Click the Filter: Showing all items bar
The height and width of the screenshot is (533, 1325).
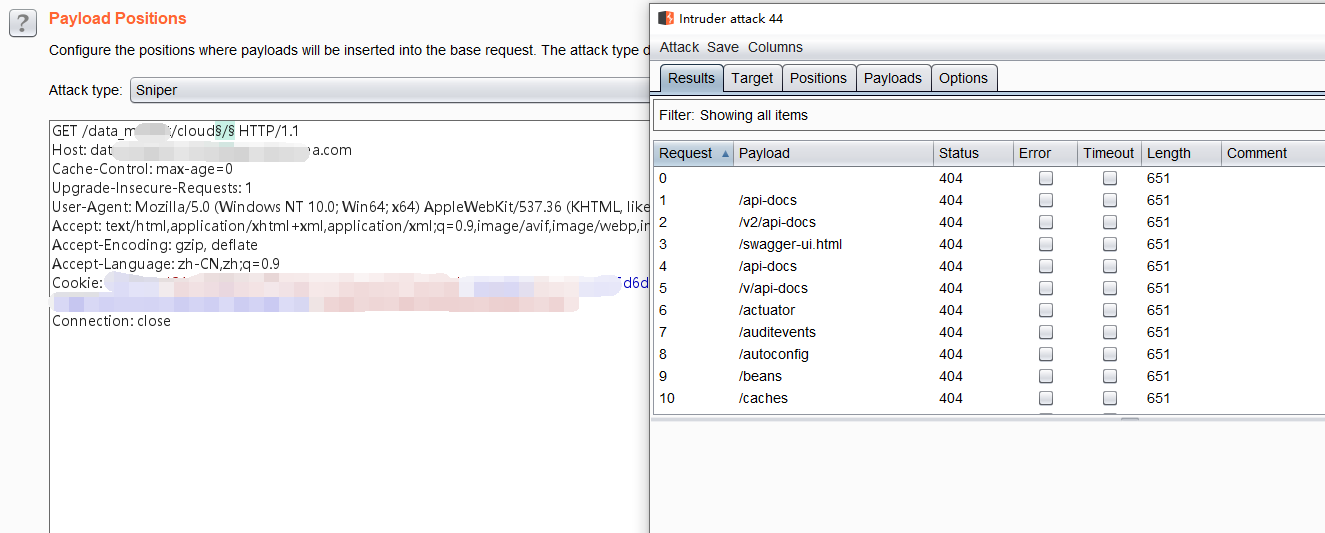pos(989,115)
